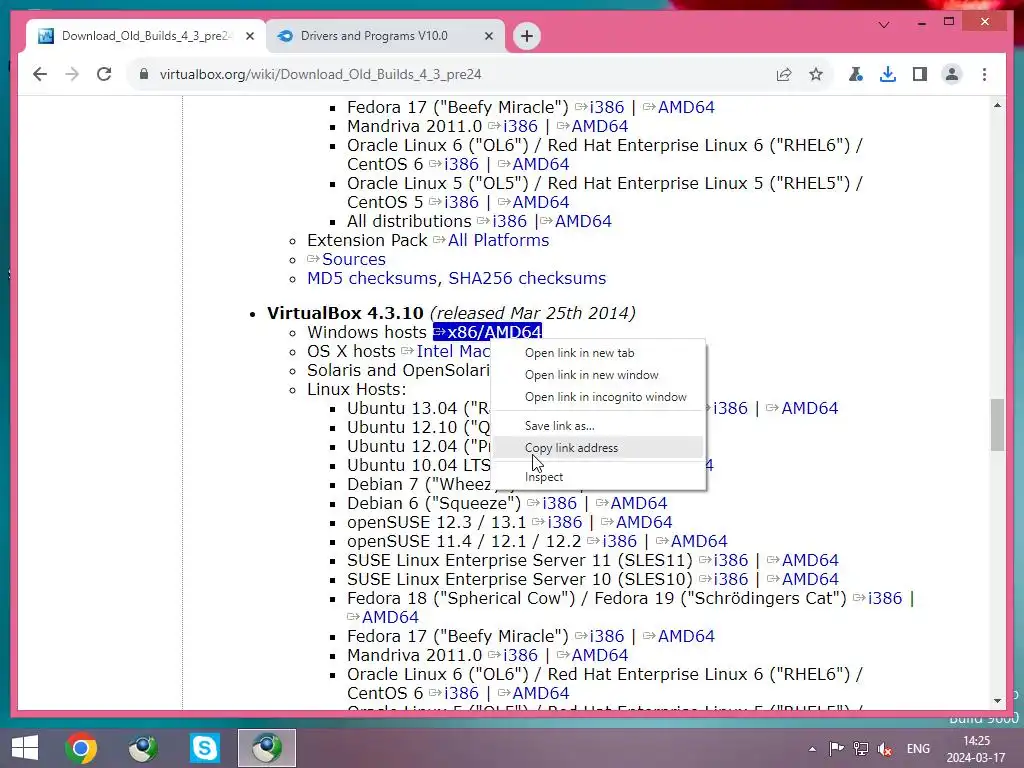Viewport: 1024px width, 768px height.
Task: Open Debian 6 Squeeze AMD64 link
Action: (x=638, y=504)
